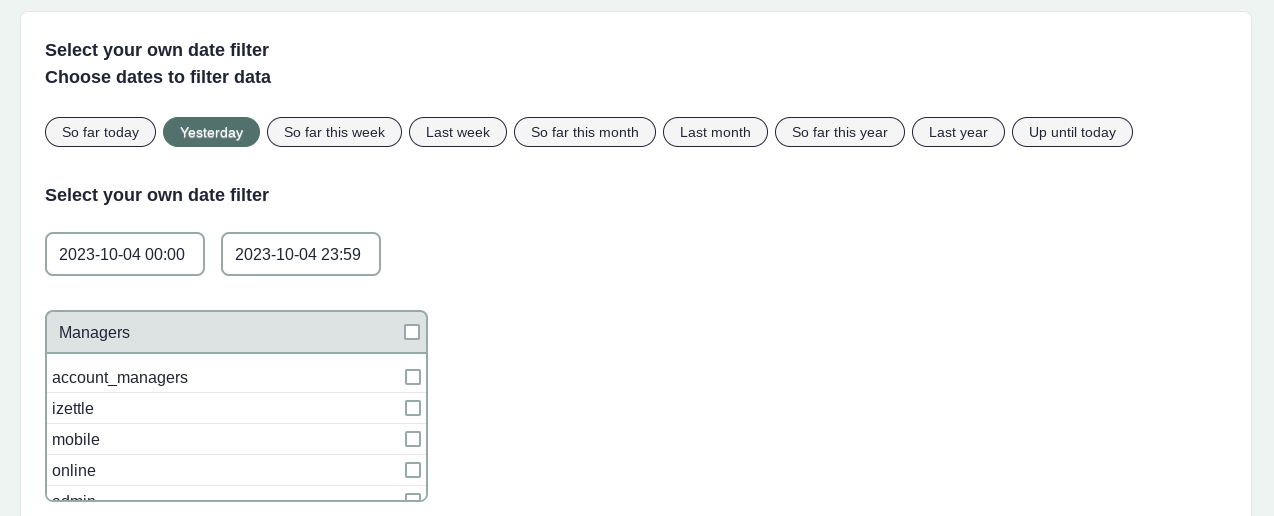
Task: Filter by 'So far this week'
Action: [x=334, y=132]
